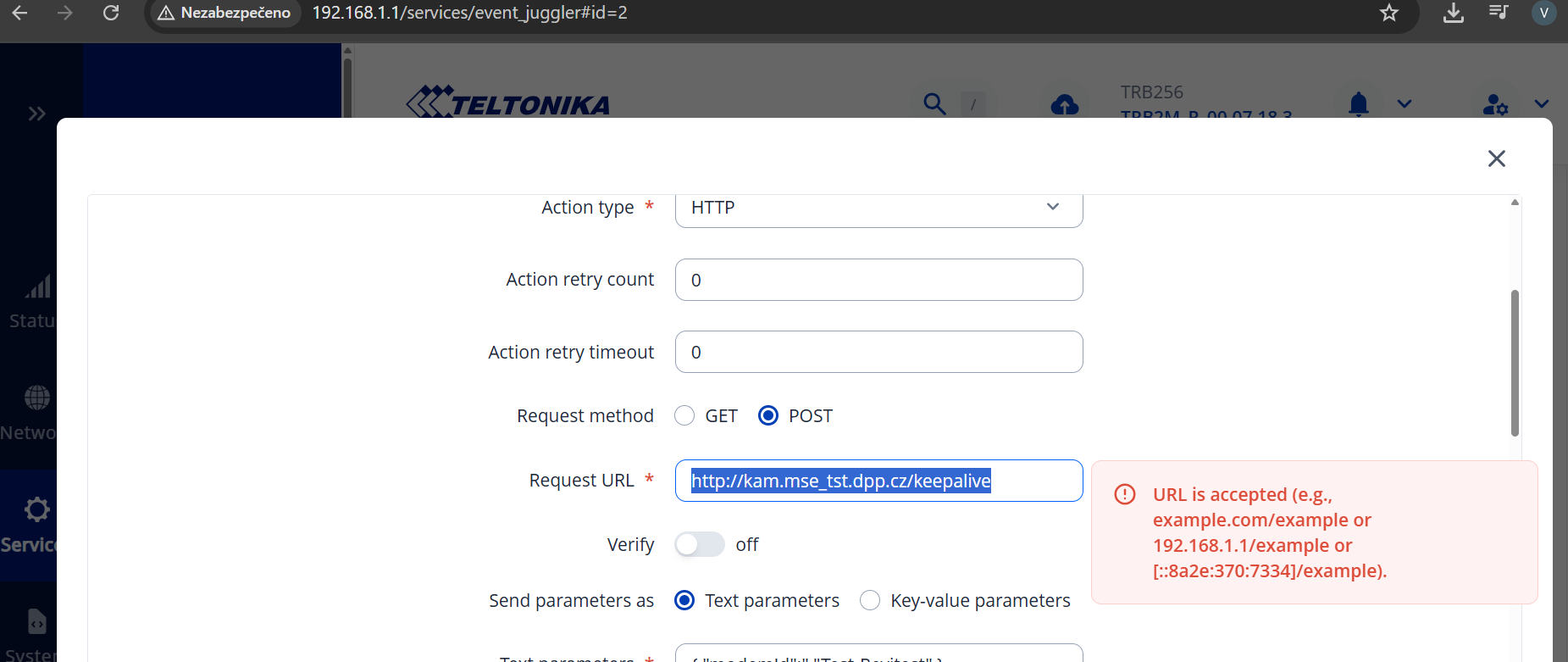Viewport: 1568px width, 662px height.
Task: Open the Services sidebar menu
Action: coord(29,525)
